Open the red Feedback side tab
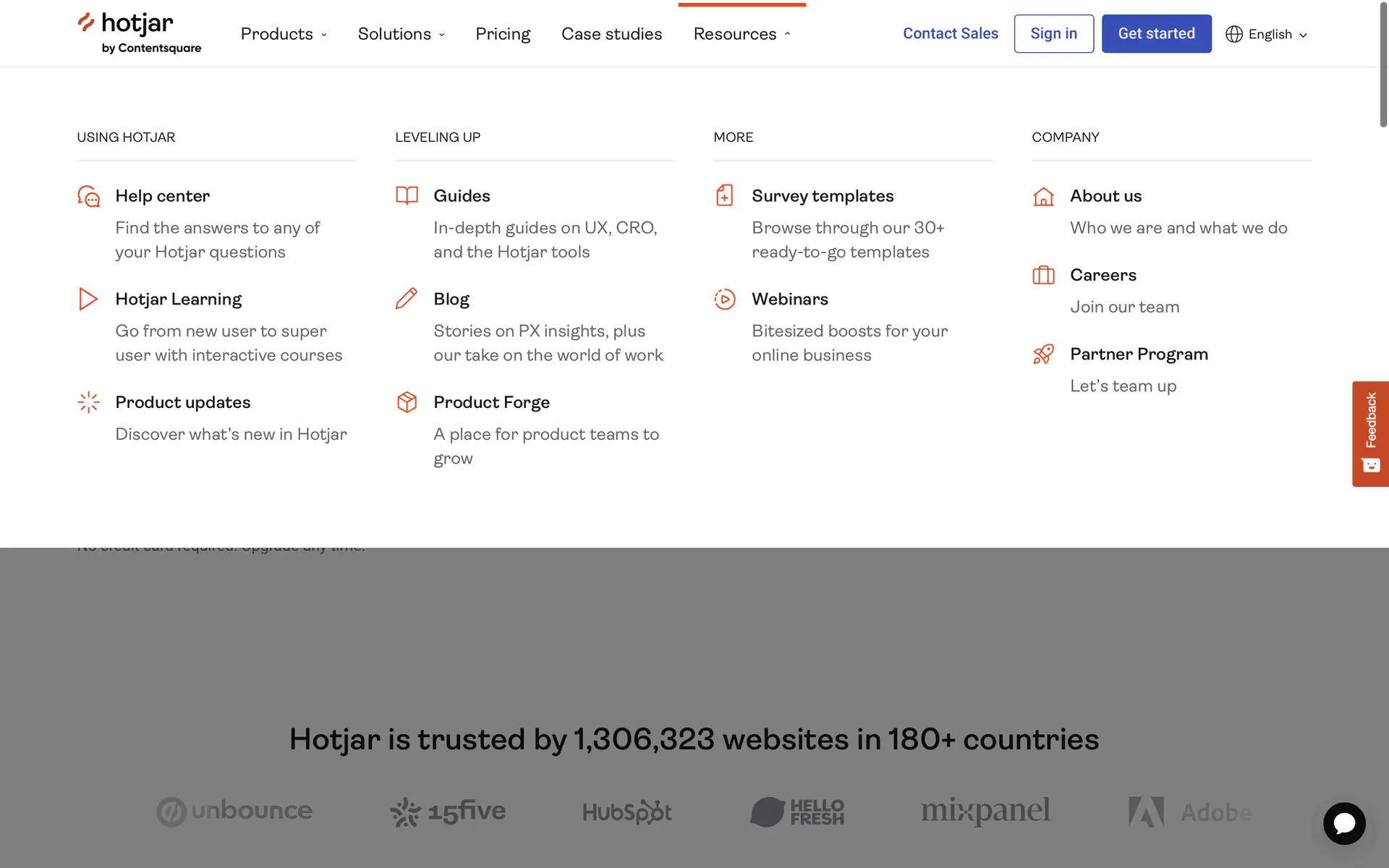 coord(1370,433)
